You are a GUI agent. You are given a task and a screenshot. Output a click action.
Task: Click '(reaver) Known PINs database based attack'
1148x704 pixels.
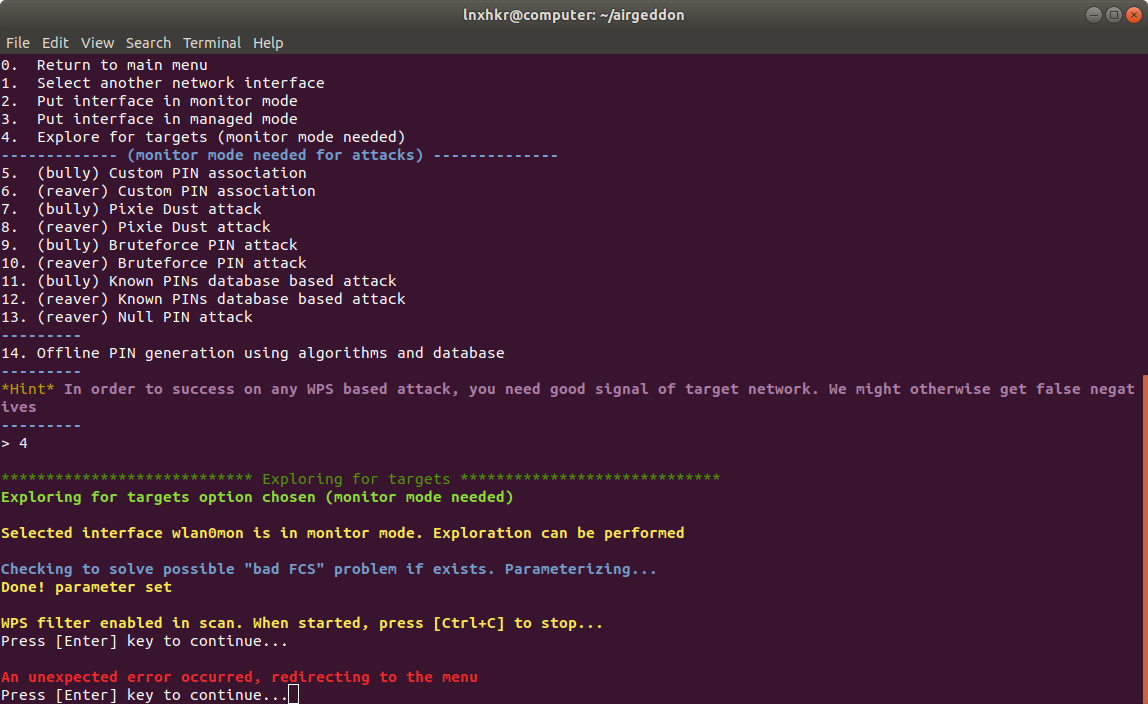click(204, 299)
